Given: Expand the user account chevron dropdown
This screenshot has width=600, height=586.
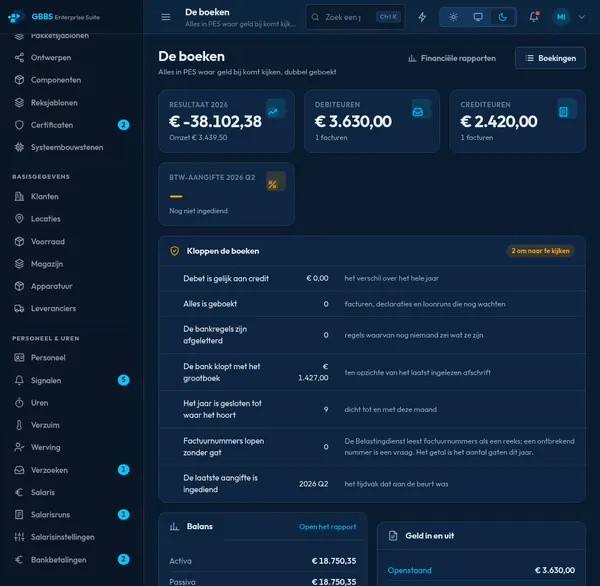Looking at the screenshot, I should [x=582, y=17].
